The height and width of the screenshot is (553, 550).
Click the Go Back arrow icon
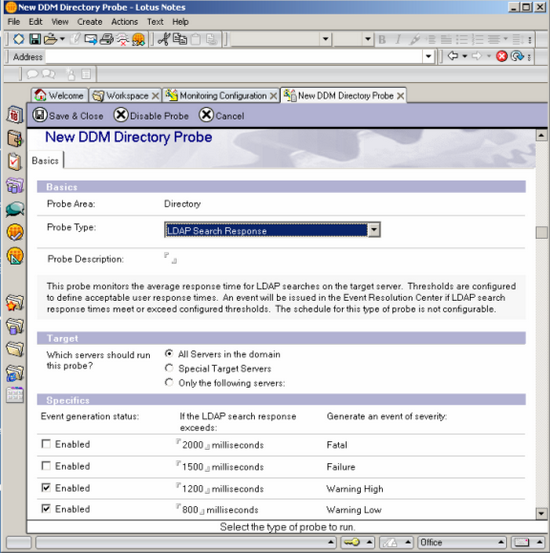[x=453, y=56]
